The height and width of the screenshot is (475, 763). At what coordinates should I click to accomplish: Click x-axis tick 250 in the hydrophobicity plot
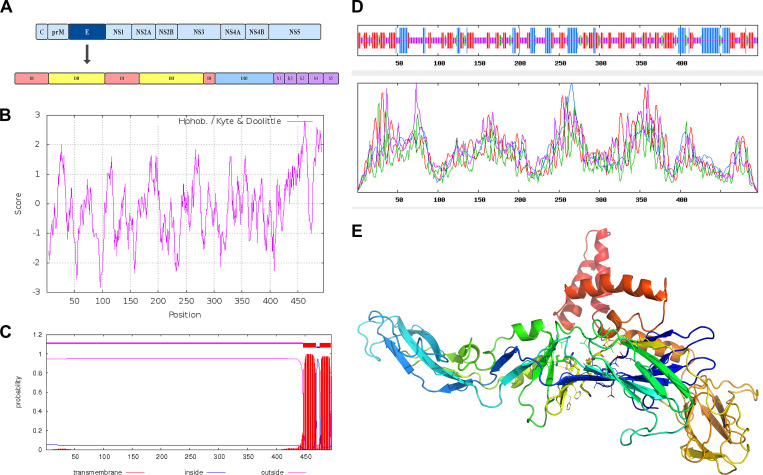pyautogui.click(x=186, y=301)
